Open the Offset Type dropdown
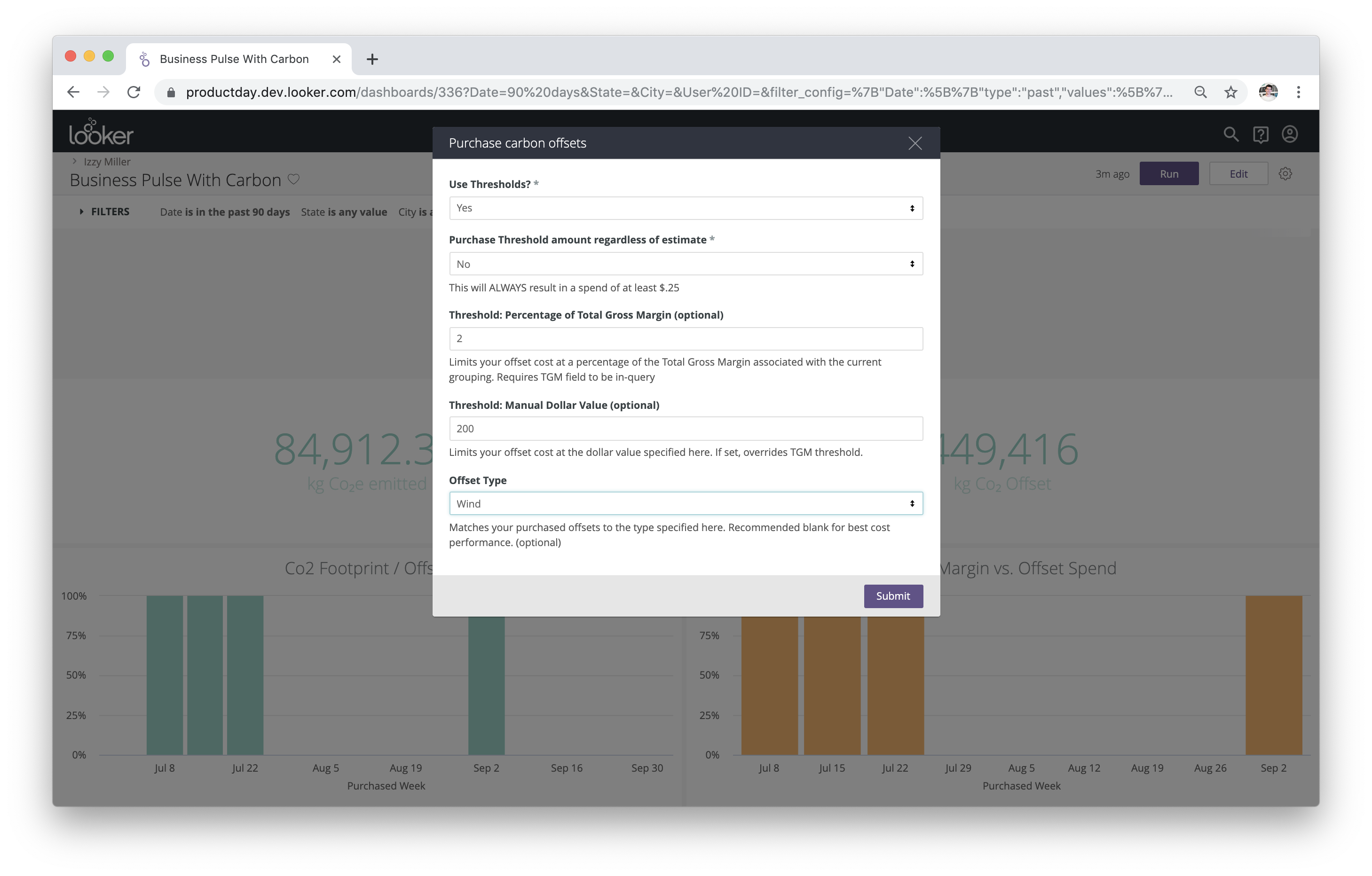Screen dimensions: 1372x876 686,503
